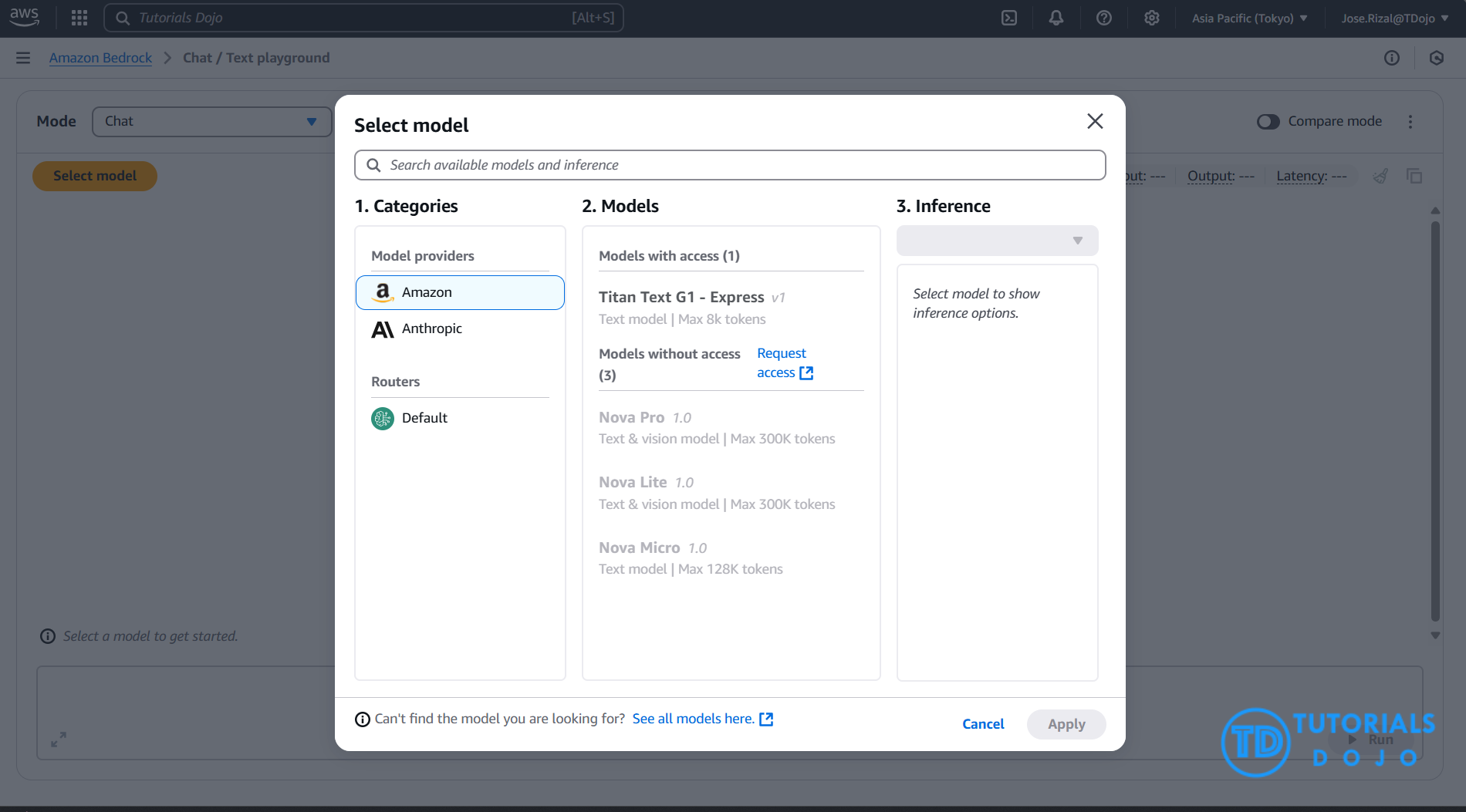Click the Anthropic logo icon

383,329
